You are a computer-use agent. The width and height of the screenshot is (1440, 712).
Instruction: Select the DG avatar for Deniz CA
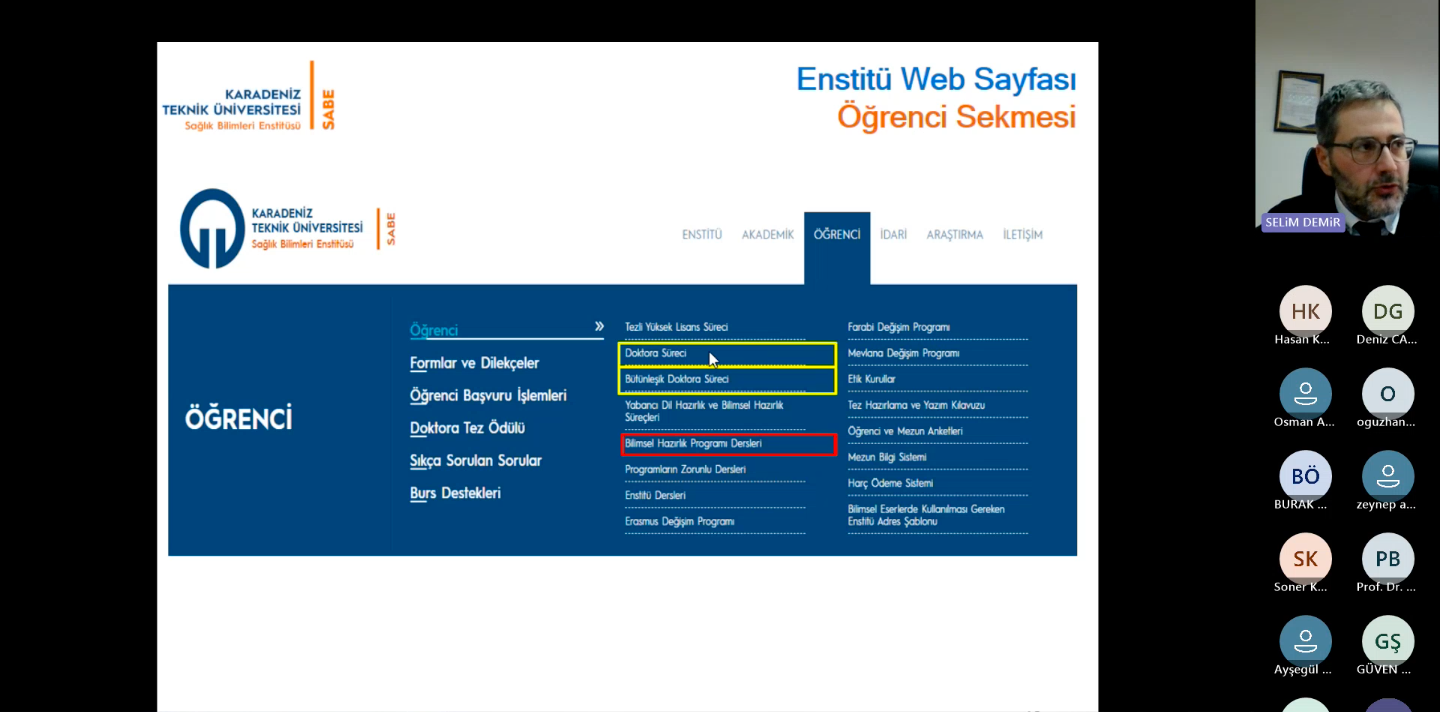pyautogui.click(x=1388, y=311)
